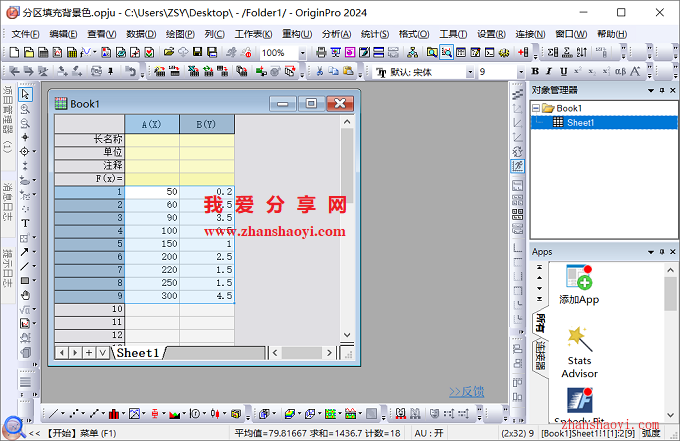Click the New Function Plot icon
This screenshot has width=680, height=441.
pos(86,52)
